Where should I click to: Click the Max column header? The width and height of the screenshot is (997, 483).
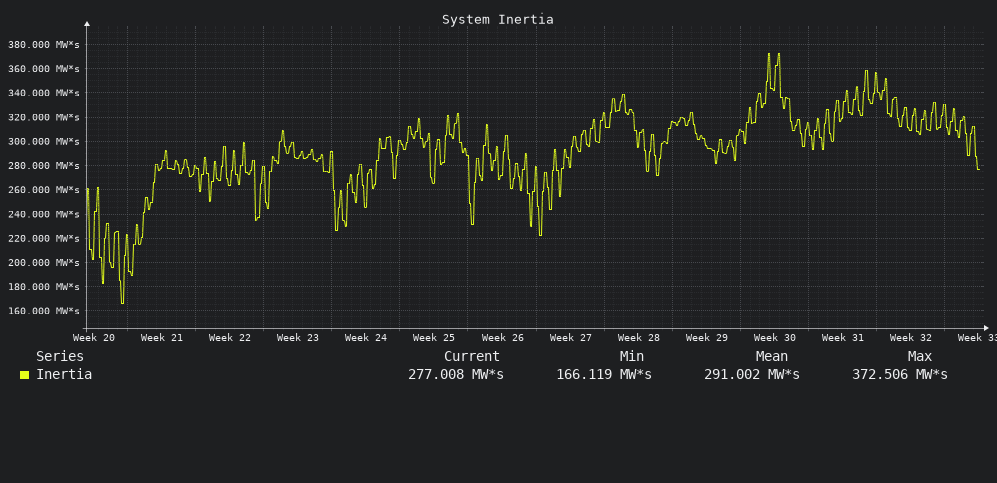(x=920, y=356)
